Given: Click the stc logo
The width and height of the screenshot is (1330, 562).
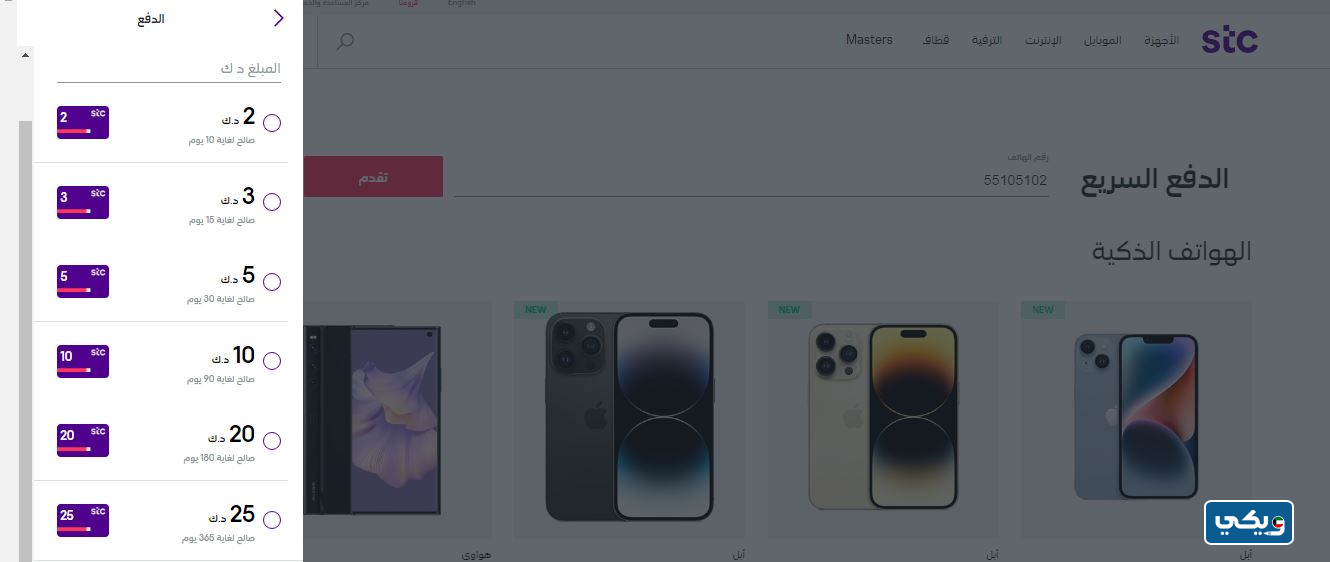Looking at the screenshot, I should click(x=1229, y=40).
